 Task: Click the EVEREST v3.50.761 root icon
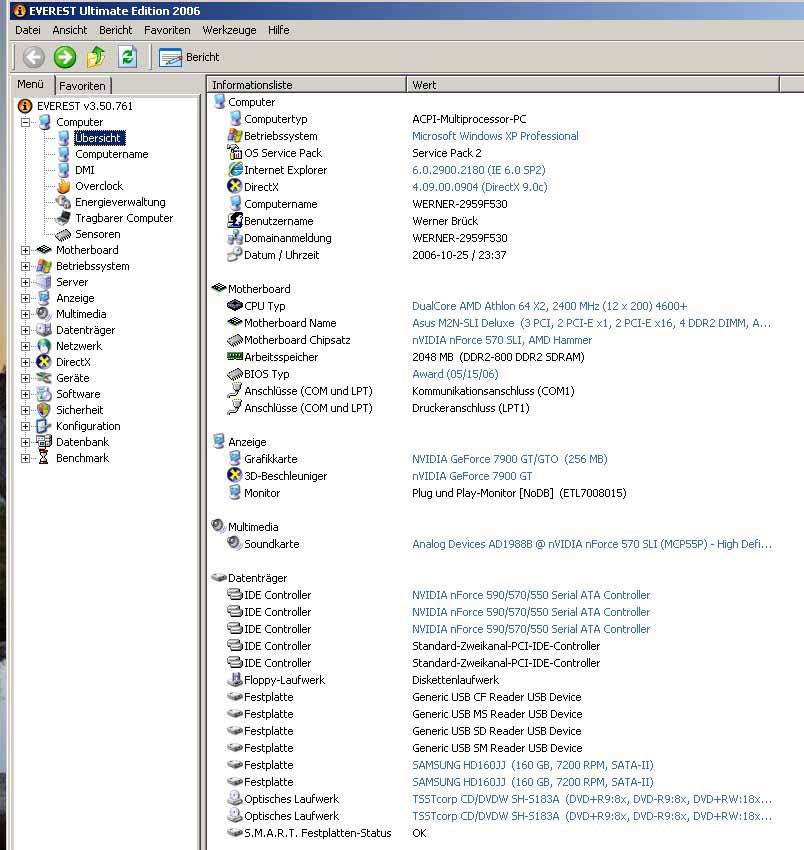point(25,106)
